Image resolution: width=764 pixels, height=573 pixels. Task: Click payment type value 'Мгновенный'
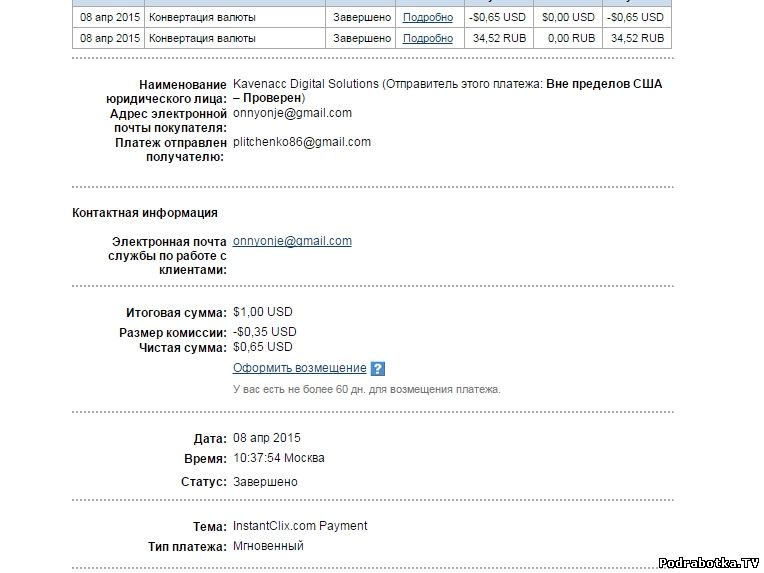click(268, 546)
